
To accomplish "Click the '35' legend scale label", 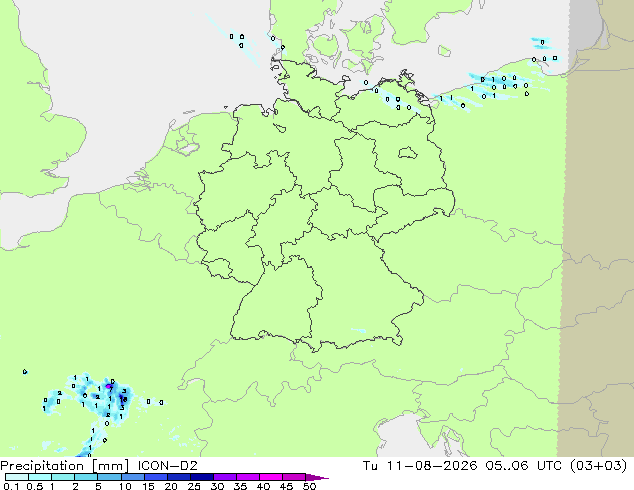I will click(240, 486).
